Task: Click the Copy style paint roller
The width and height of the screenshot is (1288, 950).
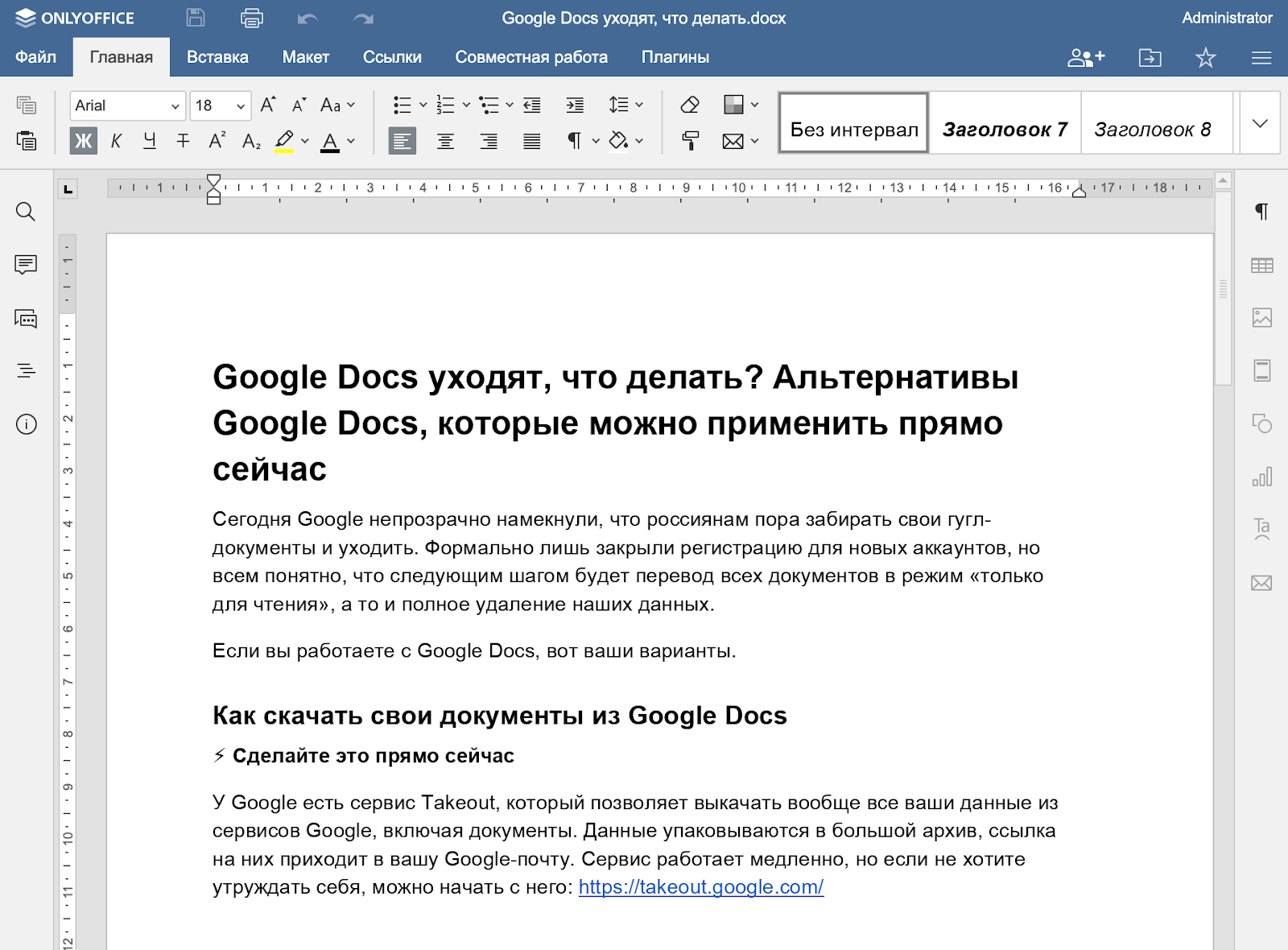Action: click(690, 141)
